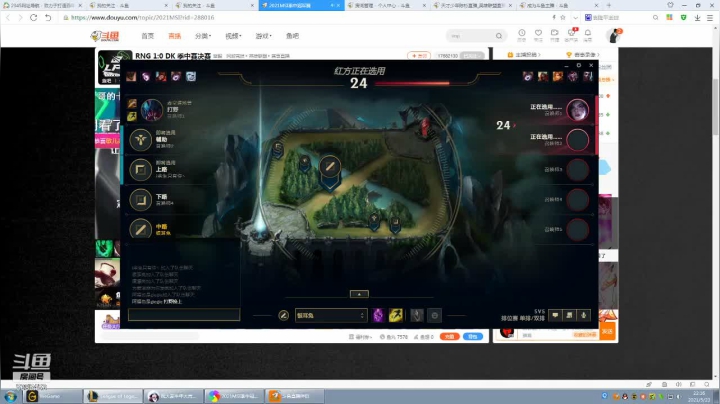The width and height of the screenshot is (720, 404).
Task: Click the microphone voice button at bottom right
Action: [x=584, y=315]
